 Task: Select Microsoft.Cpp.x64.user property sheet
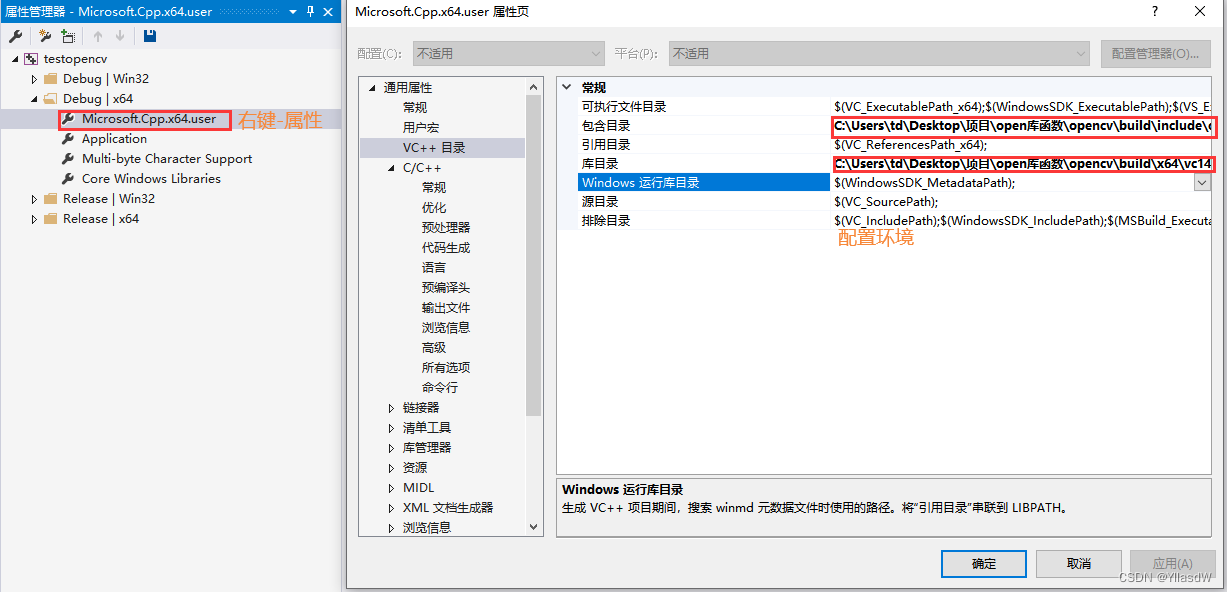(x=149, y=119)
